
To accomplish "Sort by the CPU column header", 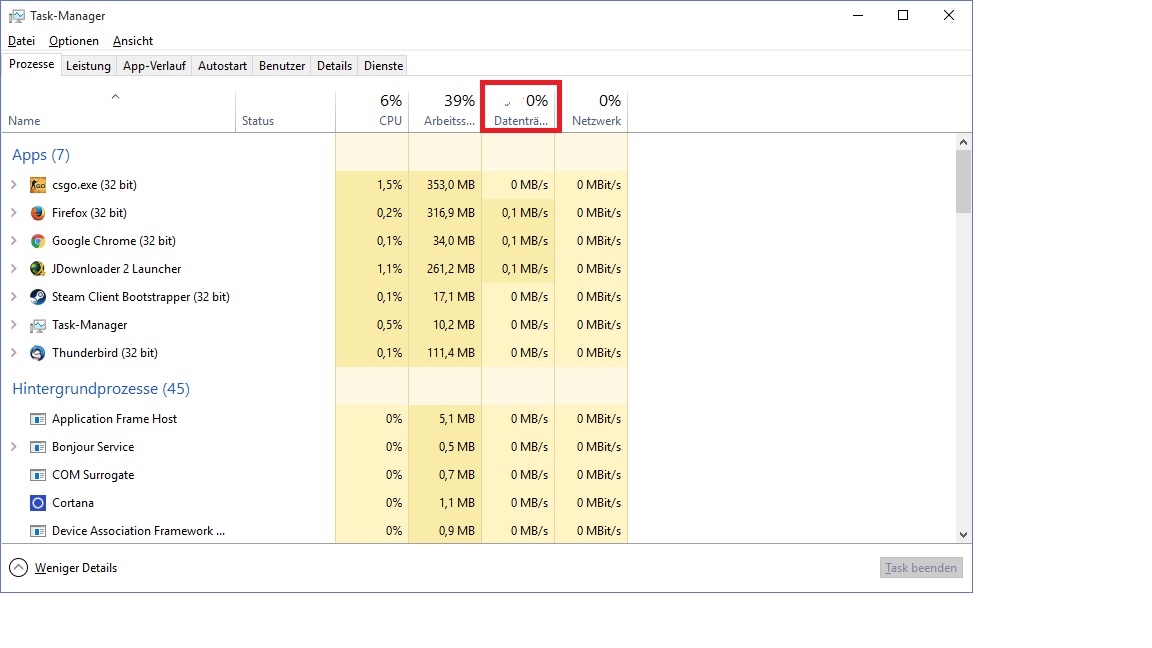I will [x=372, y=111].
